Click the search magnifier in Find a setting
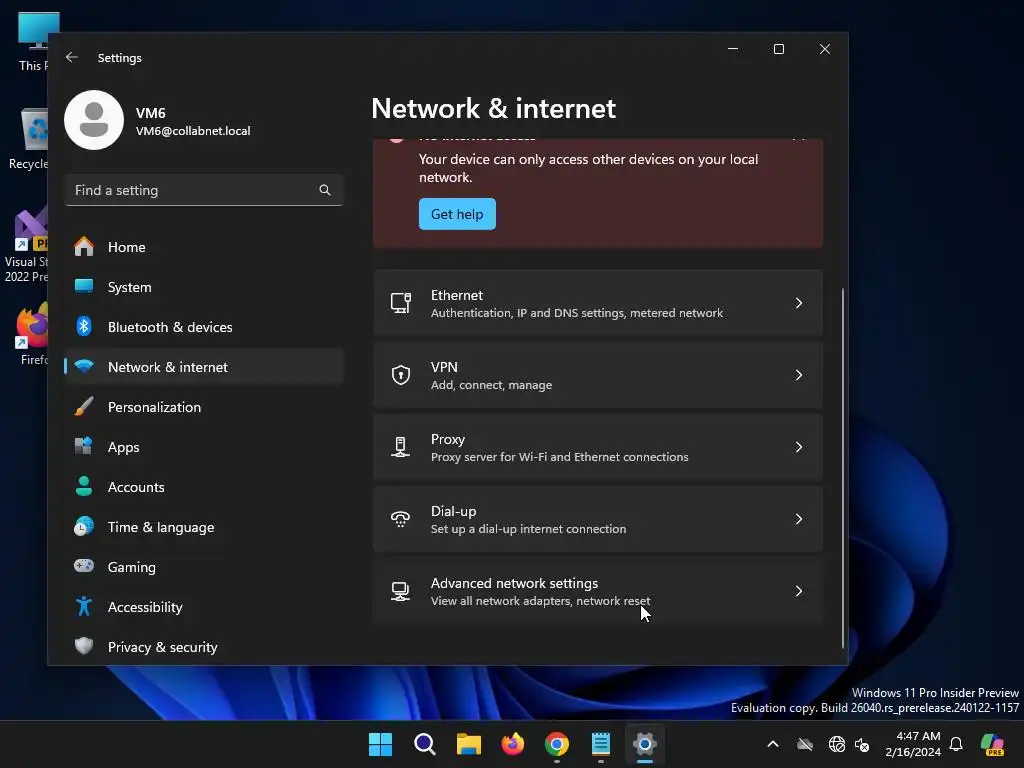1024x768 pixels. [x=325, y=190]
